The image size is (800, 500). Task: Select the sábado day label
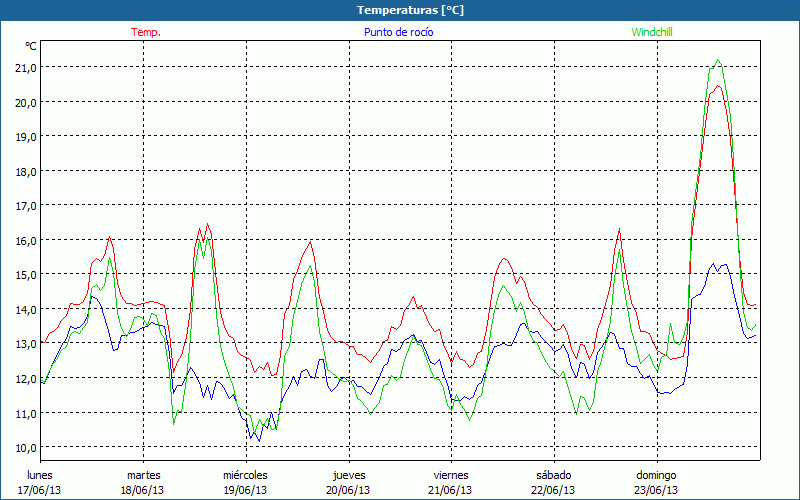click(553, 475)
